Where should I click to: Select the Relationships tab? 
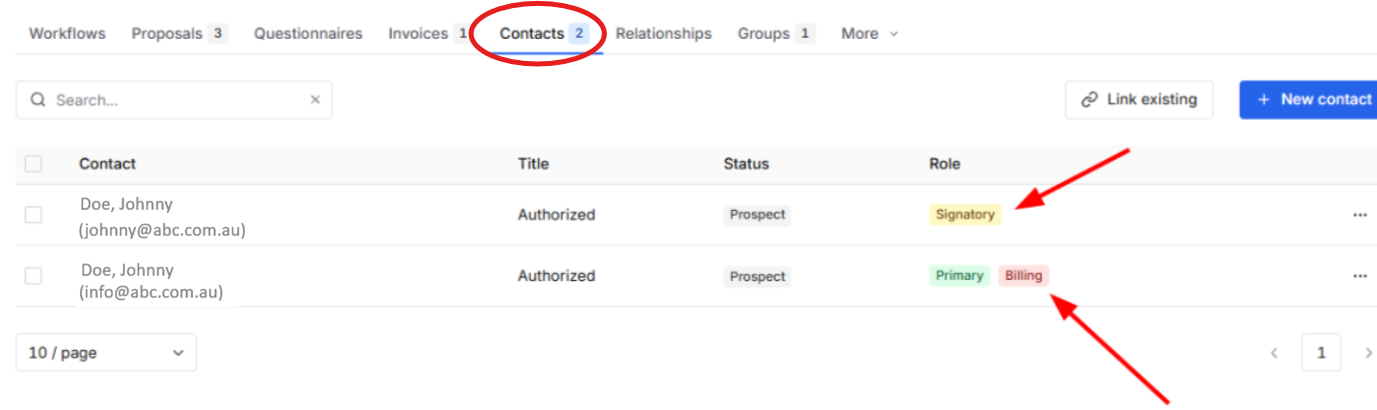pyautogui.click(x=664, y=33)
